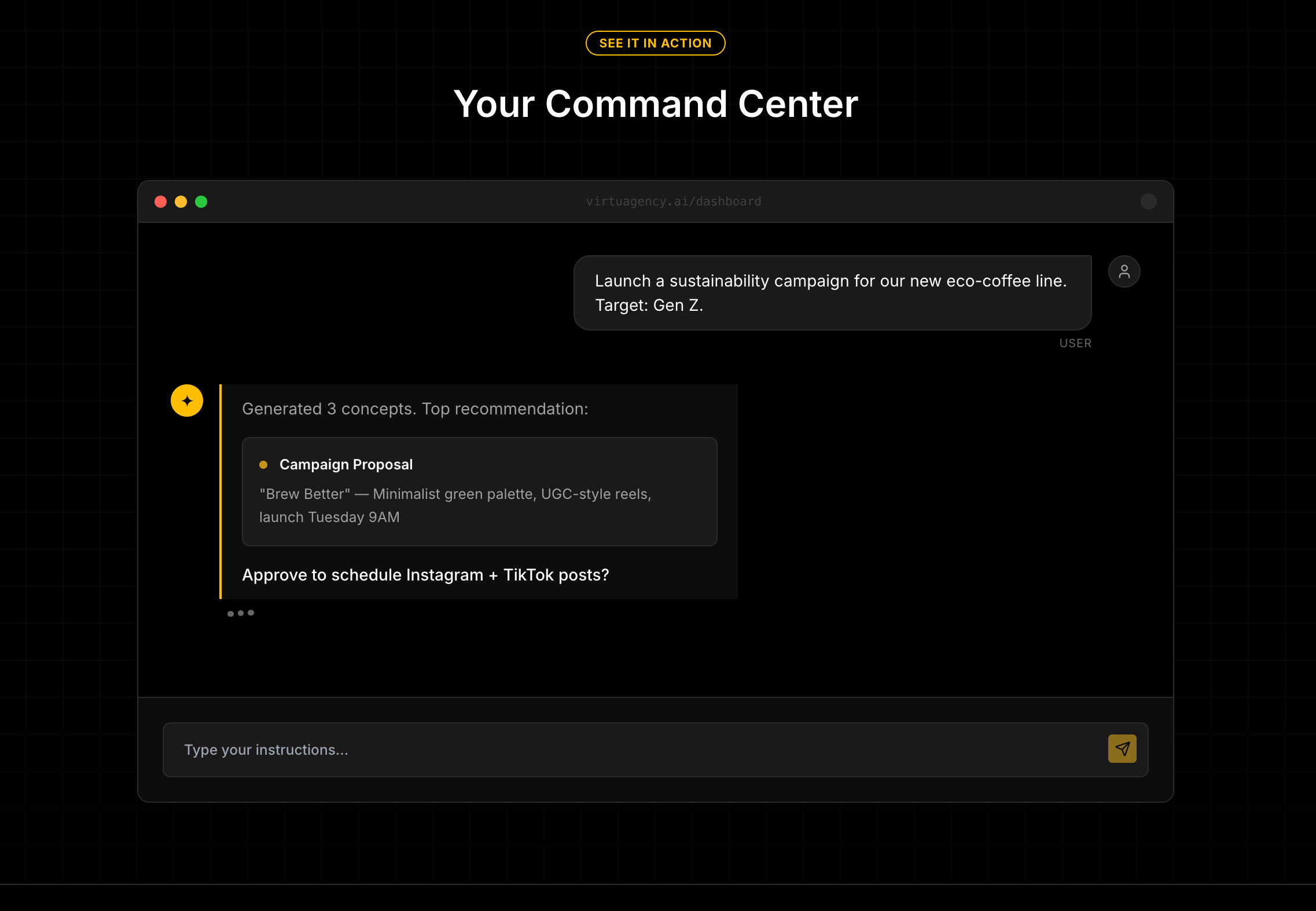Click the 'Your Command Center' heading
Screen dimensions: 1316x911
click(655, 104)
